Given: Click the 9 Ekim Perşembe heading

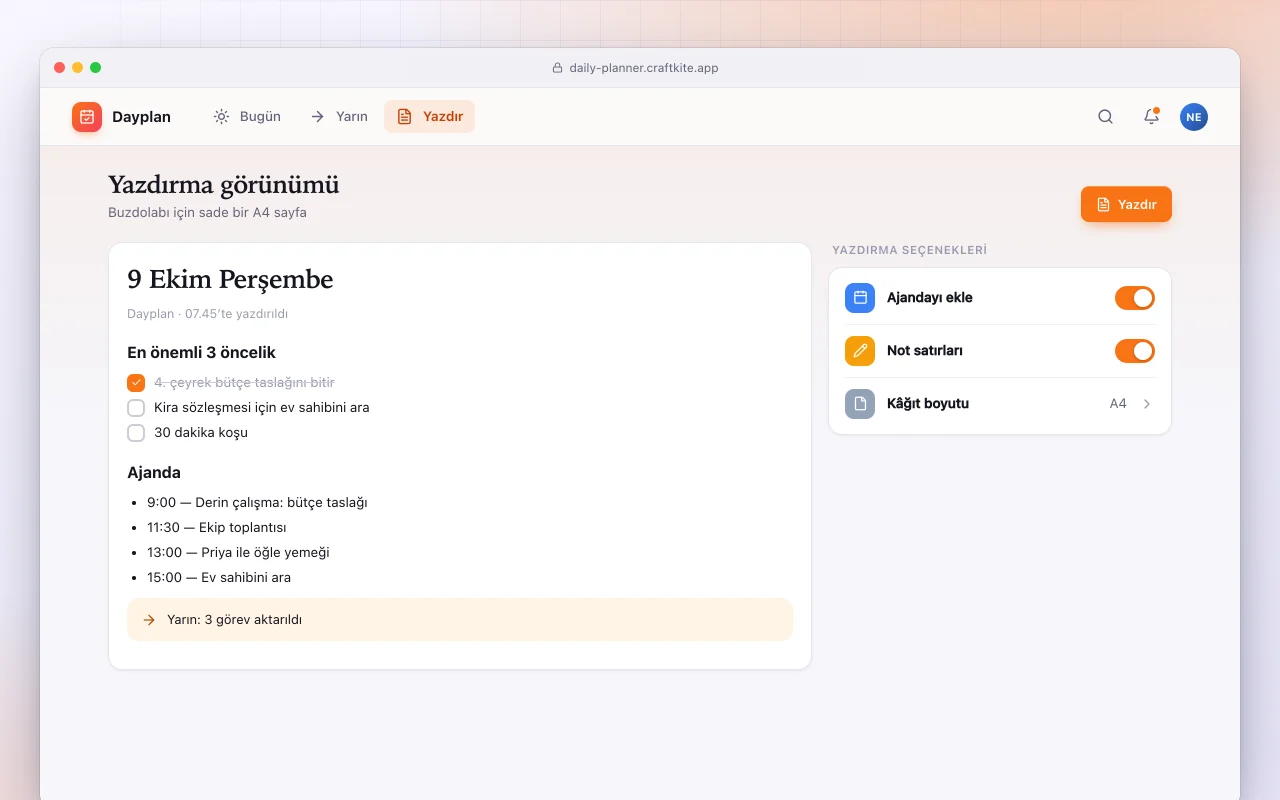Looking at the screenshot, I should pos(230,280).
